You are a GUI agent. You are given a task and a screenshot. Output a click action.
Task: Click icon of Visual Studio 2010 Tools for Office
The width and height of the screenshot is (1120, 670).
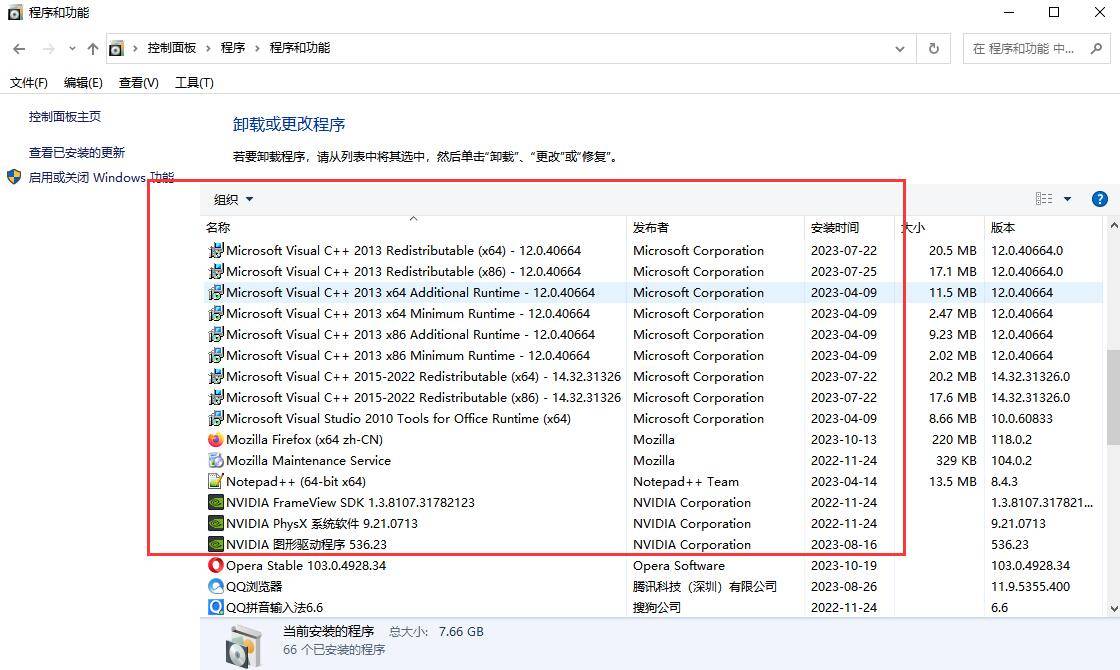(x=216, y=419)
